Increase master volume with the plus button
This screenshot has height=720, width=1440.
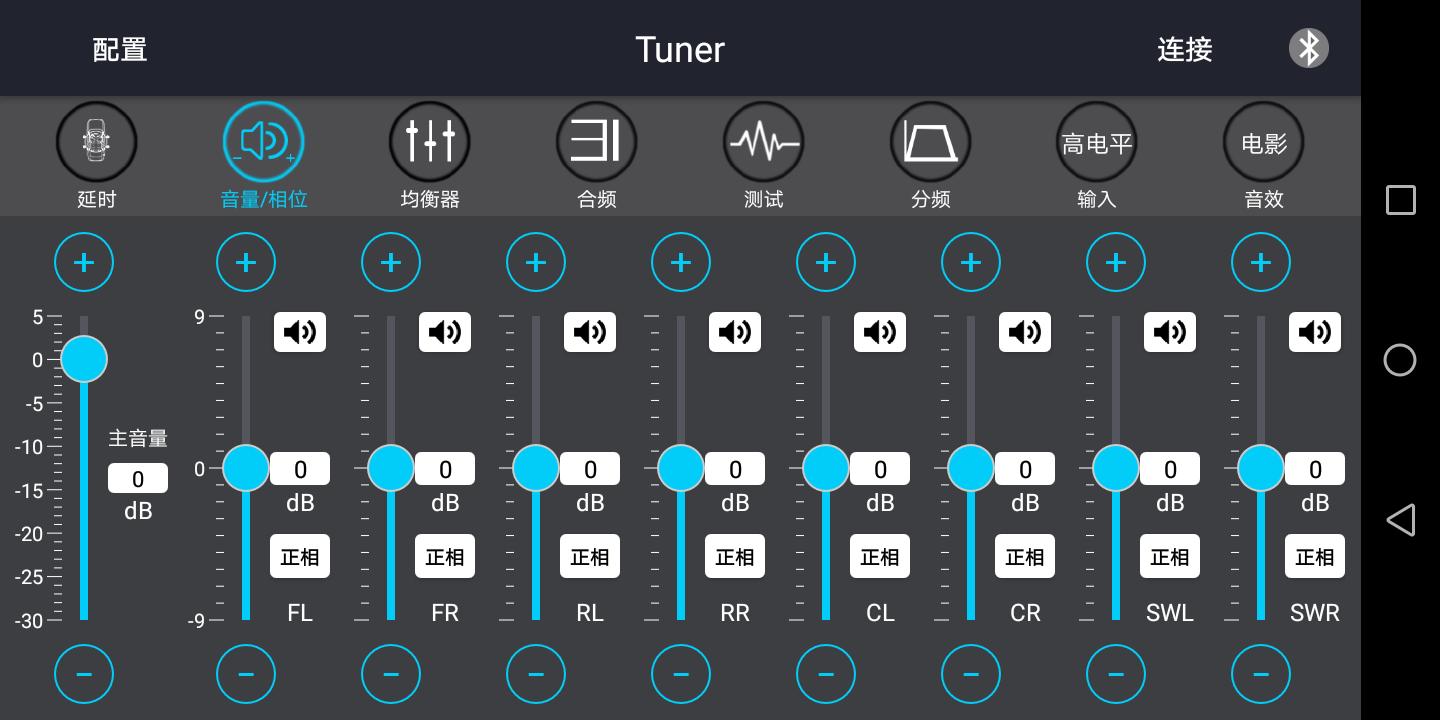[84, 262]
